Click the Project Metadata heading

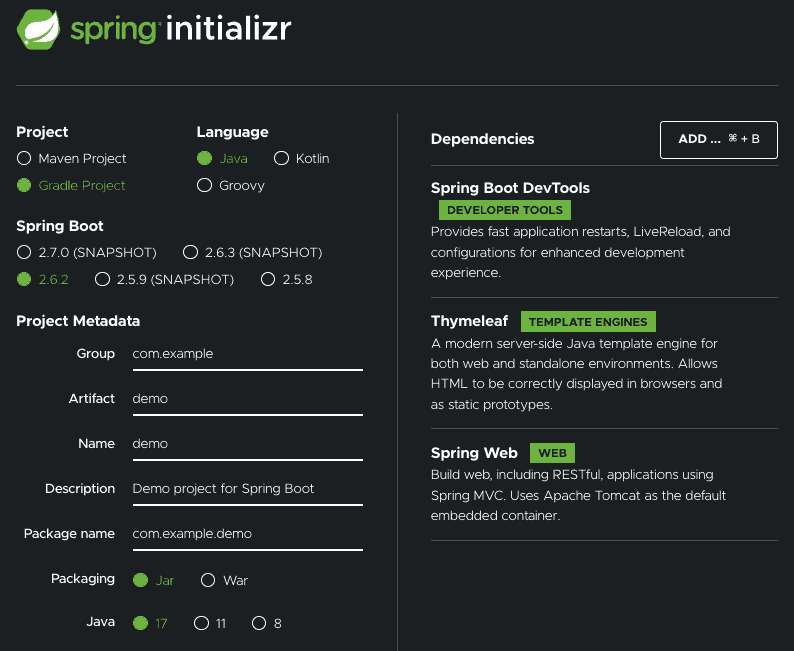pyautogui.click(x=78, y=321)
